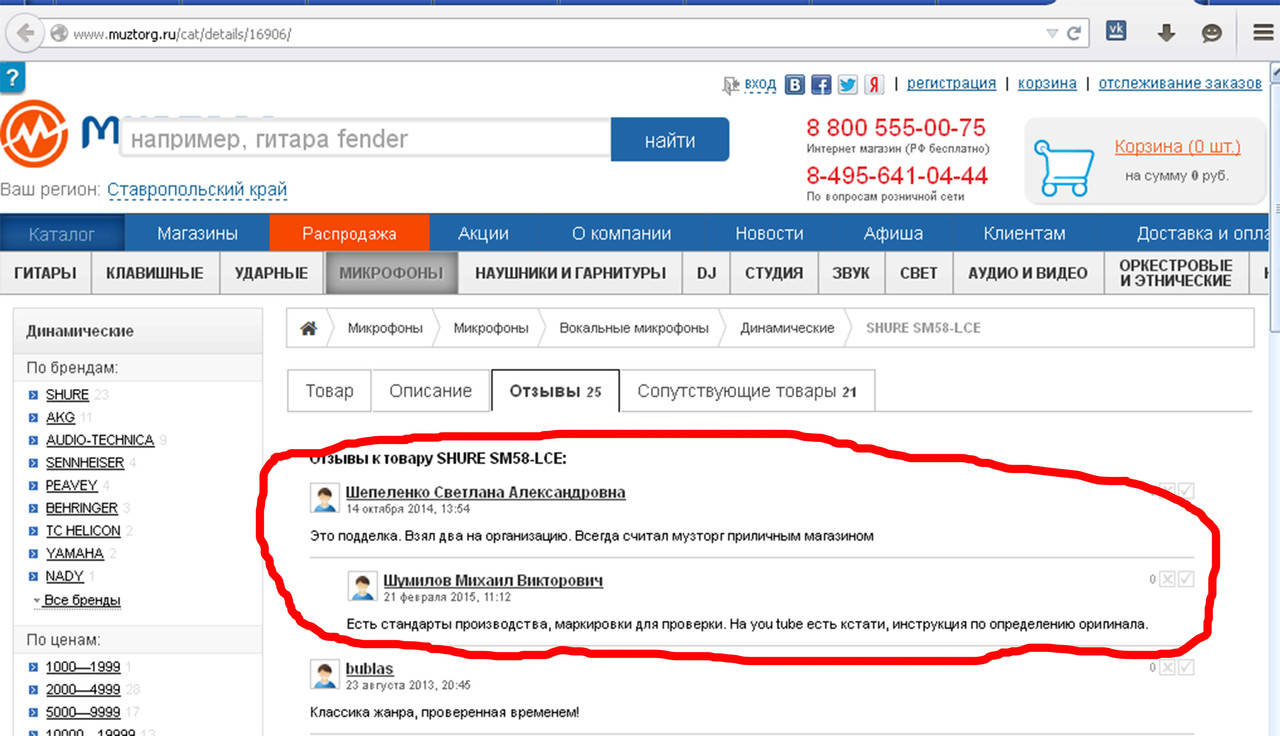This screenshot has height=736, width=1280.
Task: Open the downloads arrow icon
Action: [x=1165, y=33]
